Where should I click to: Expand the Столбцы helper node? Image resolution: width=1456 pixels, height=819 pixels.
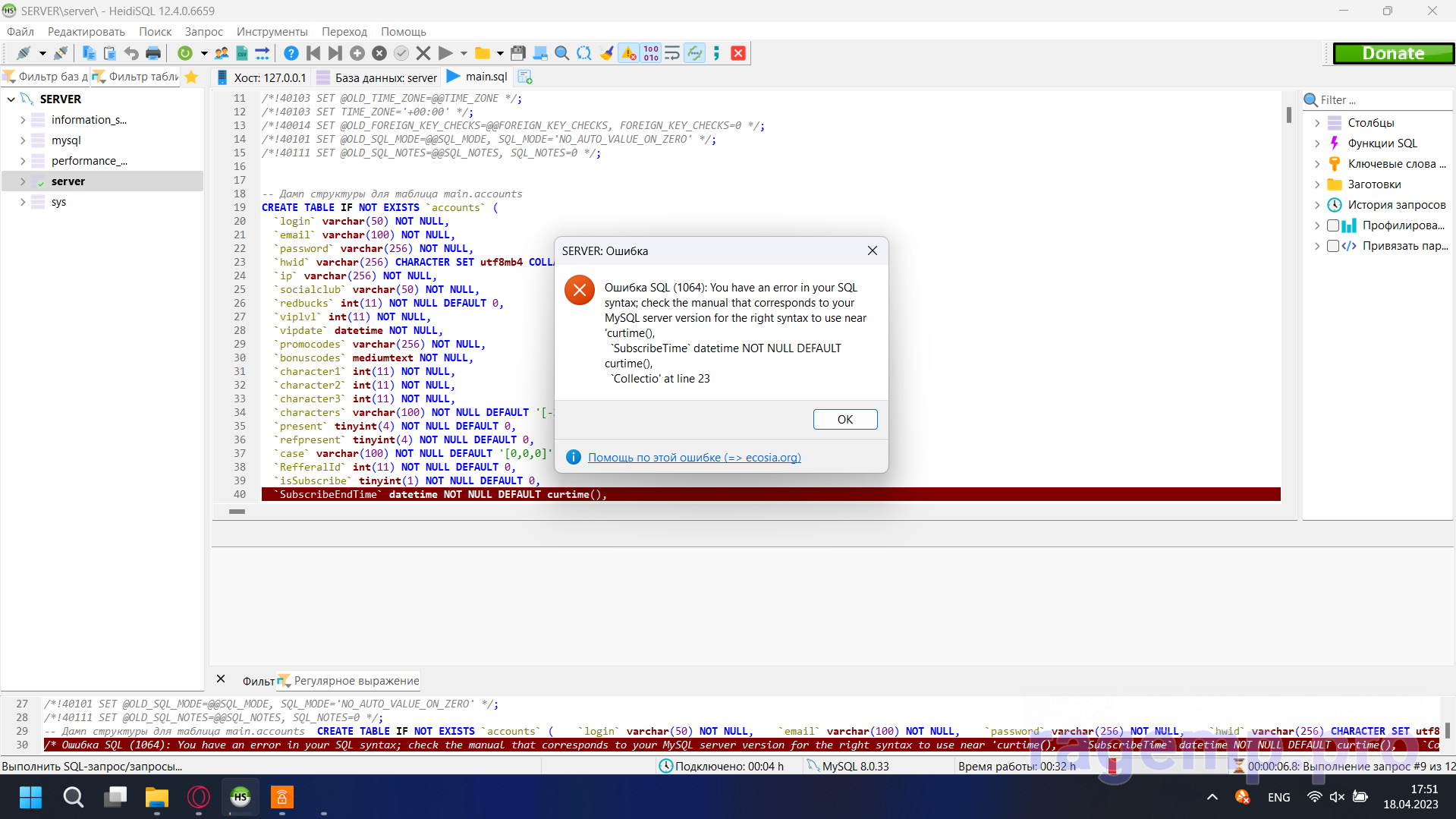click(x=1317, y=123)
